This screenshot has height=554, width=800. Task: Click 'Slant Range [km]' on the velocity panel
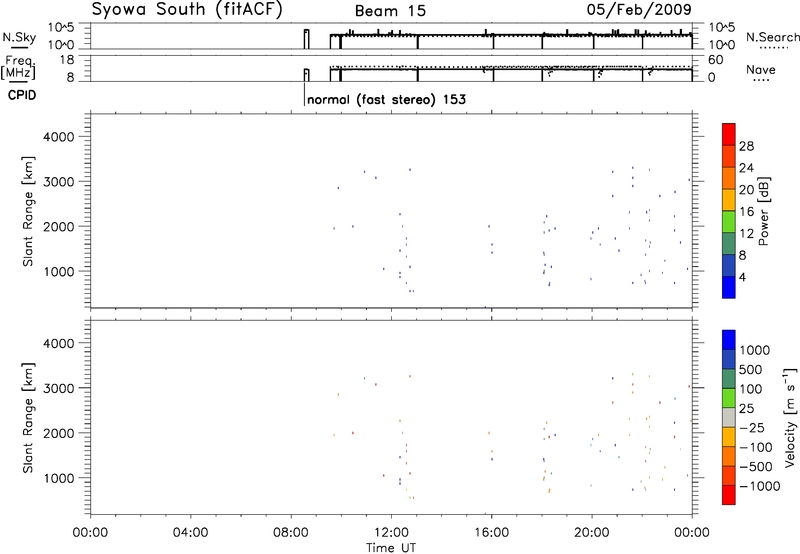(29, 418)
